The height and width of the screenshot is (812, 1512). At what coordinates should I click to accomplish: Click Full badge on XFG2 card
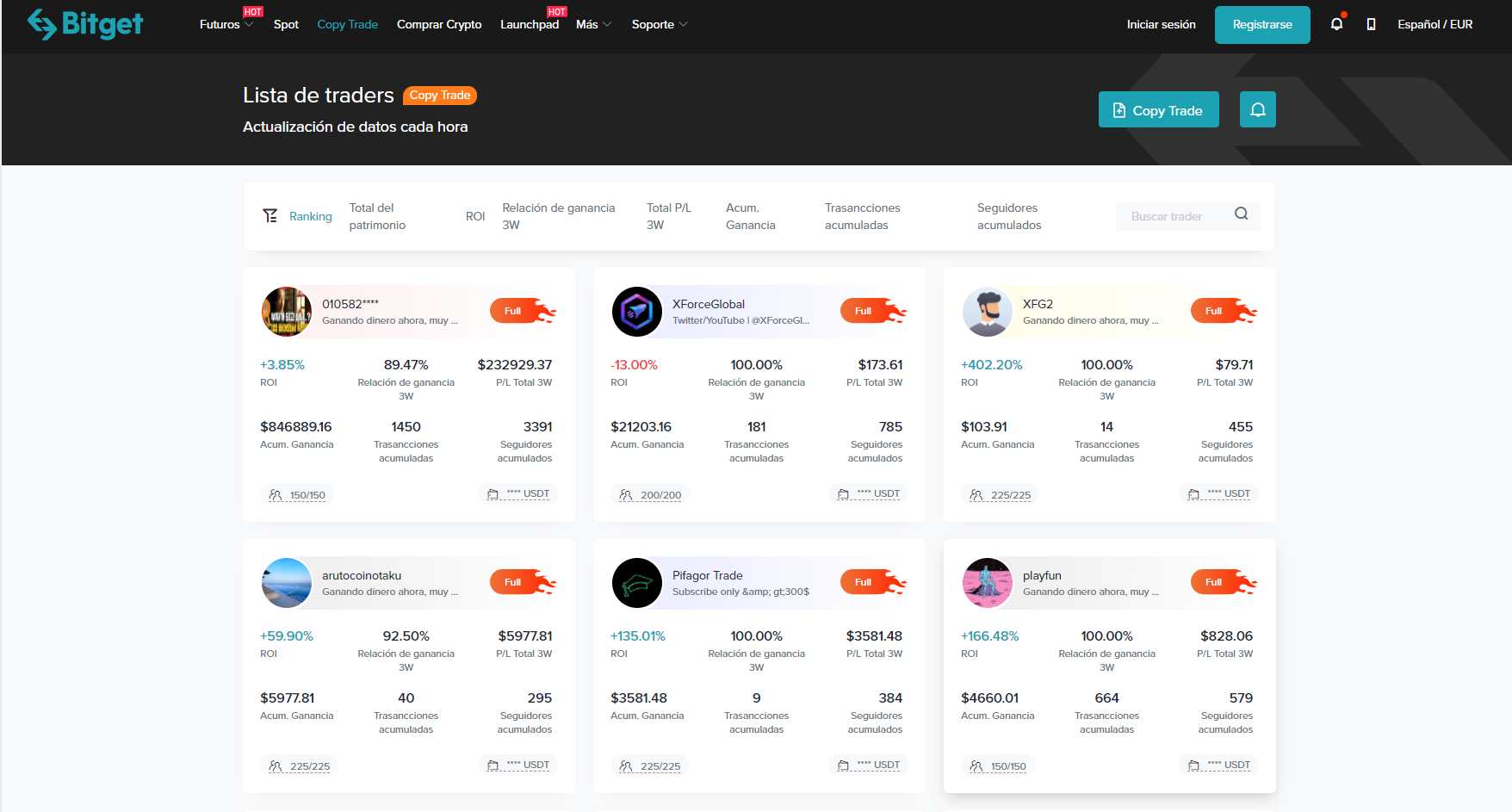[1224, 311]
